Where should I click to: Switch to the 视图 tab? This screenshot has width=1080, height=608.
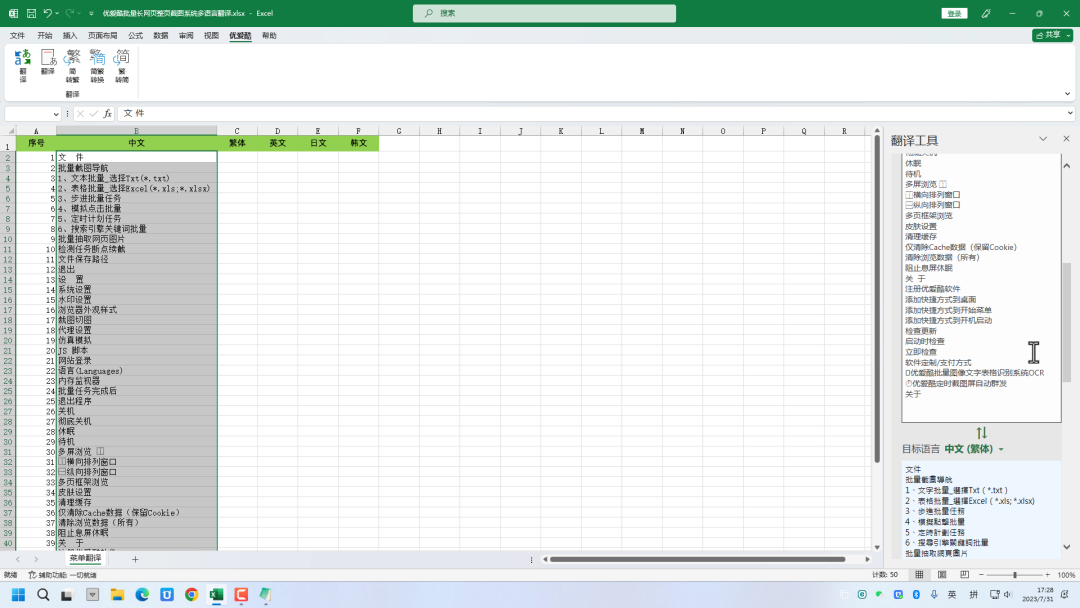coord(211,35)
